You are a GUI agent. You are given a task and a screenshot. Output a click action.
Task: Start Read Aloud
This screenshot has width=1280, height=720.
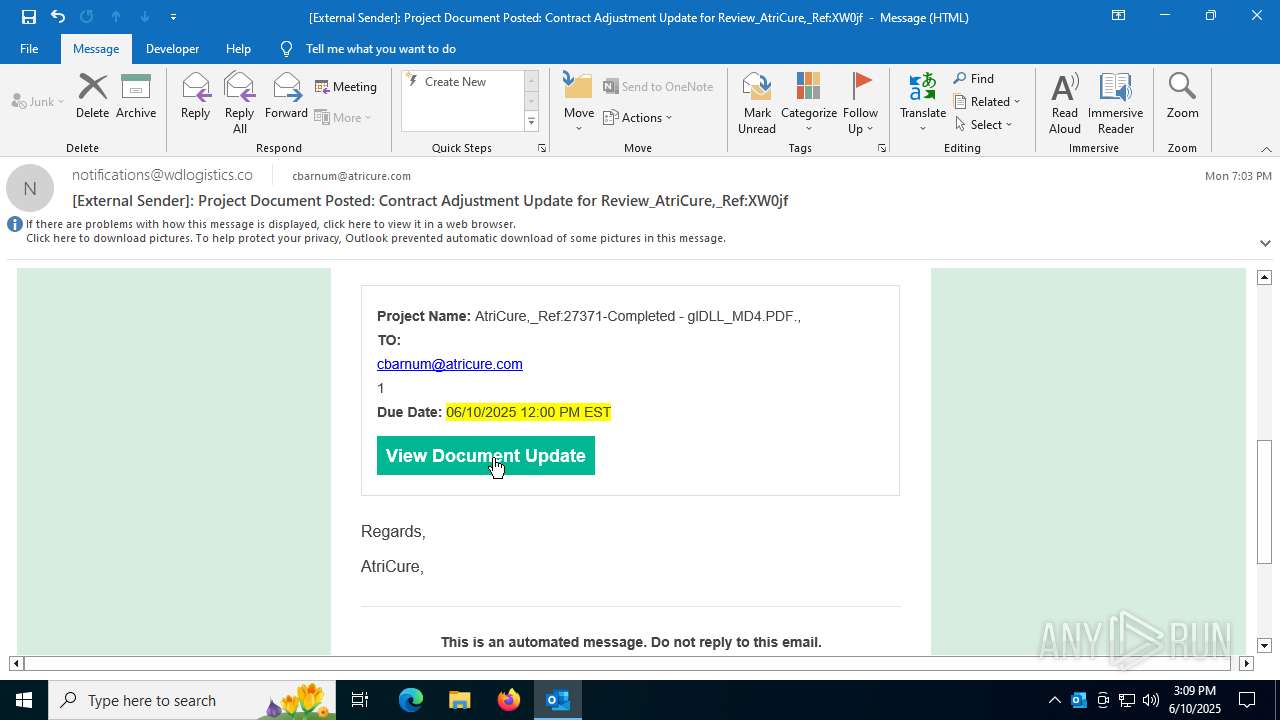[1065, 103]
